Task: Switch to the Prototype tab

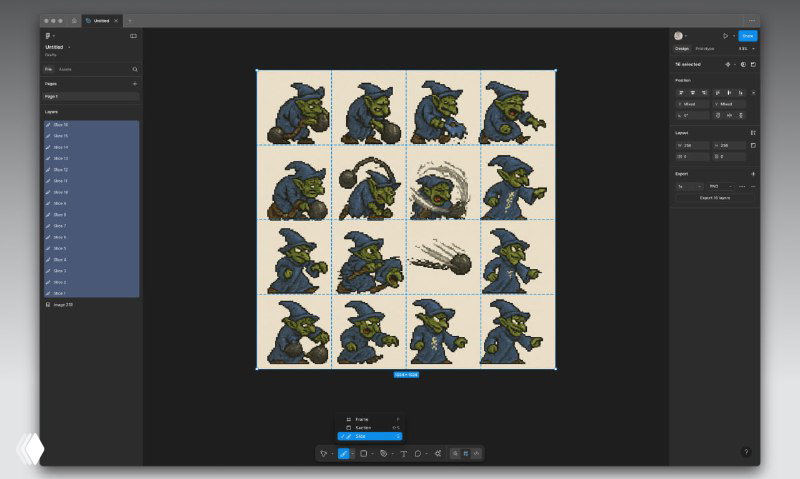Action: pos(705,49)
